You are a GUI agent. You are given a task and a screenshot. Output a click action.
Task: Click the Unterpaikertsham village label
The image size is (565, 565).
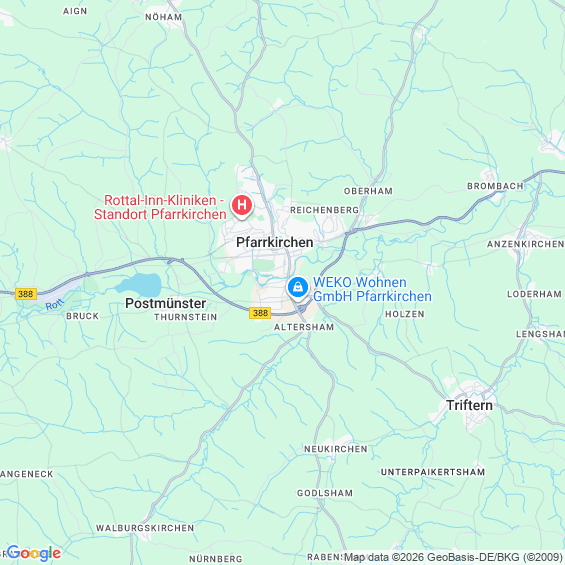(x=433, y=472)
